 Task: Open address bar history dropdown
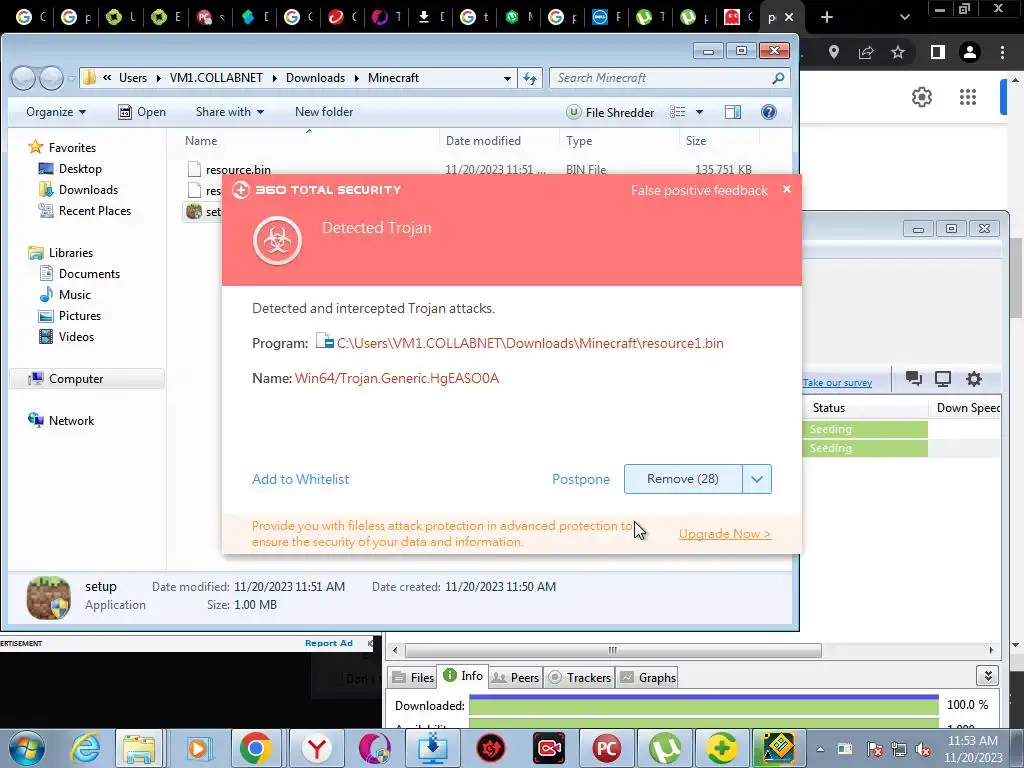pos(507,78)
